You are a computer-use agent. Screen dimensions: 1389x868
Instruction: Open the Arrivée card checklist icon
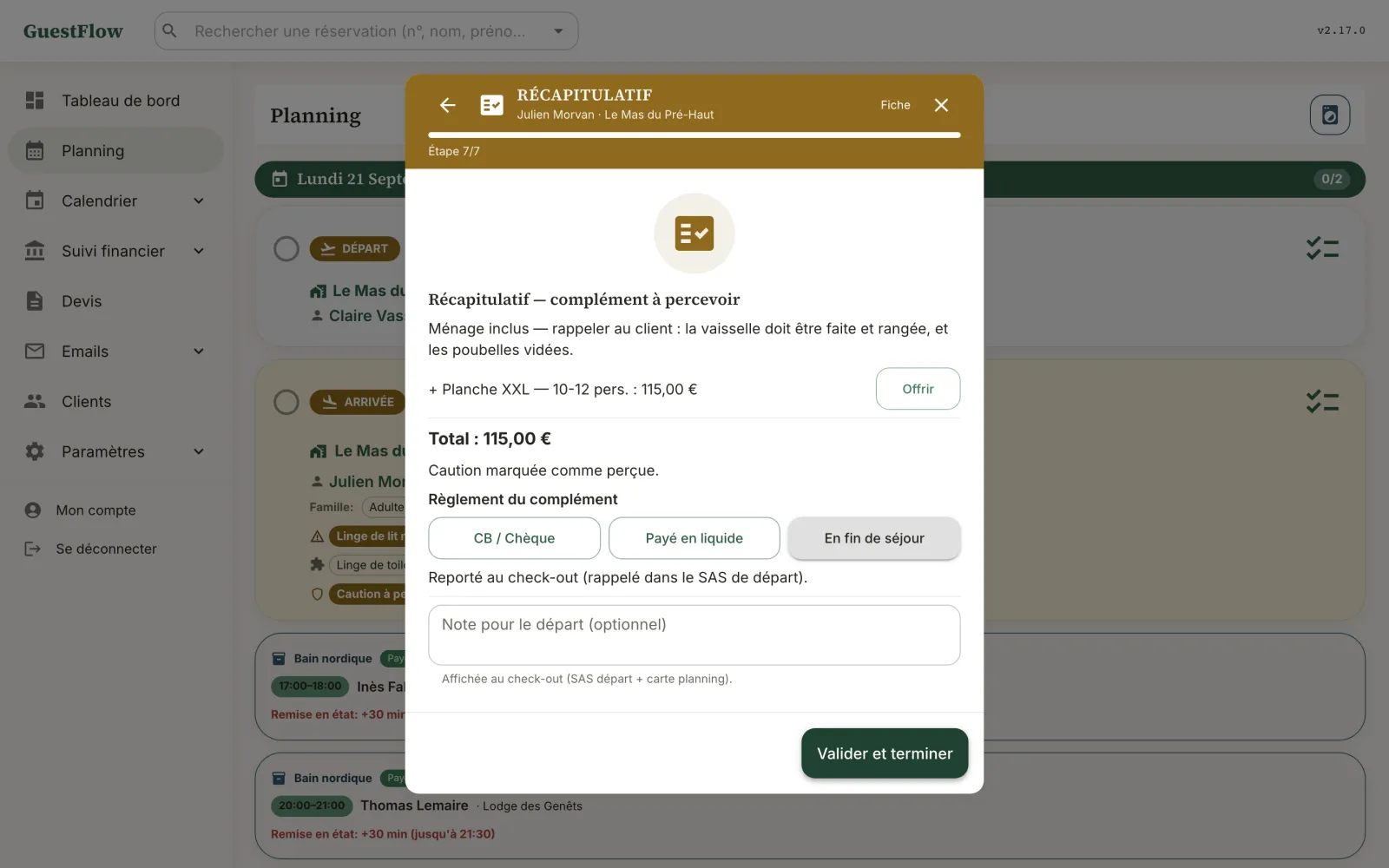(x=1322, y=402)
